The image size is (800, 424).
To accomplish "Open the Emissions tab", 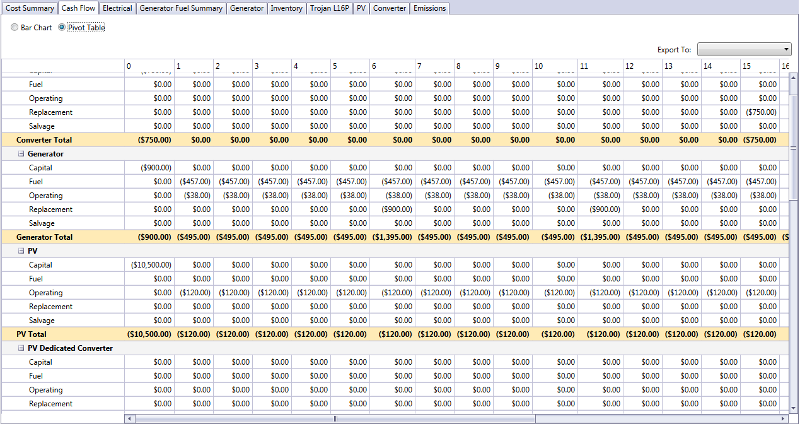I will click(430, 8).
